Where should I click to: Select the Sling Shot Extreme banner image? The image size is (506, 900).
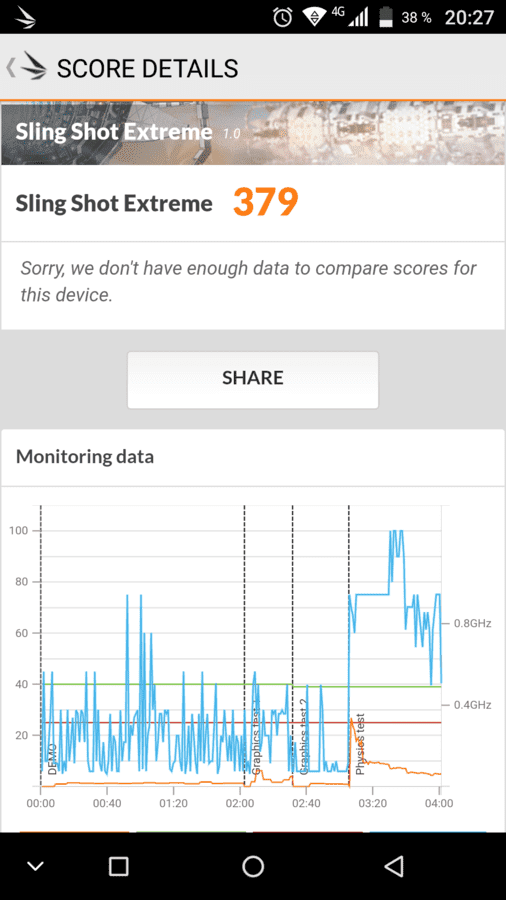click(253, 133)
